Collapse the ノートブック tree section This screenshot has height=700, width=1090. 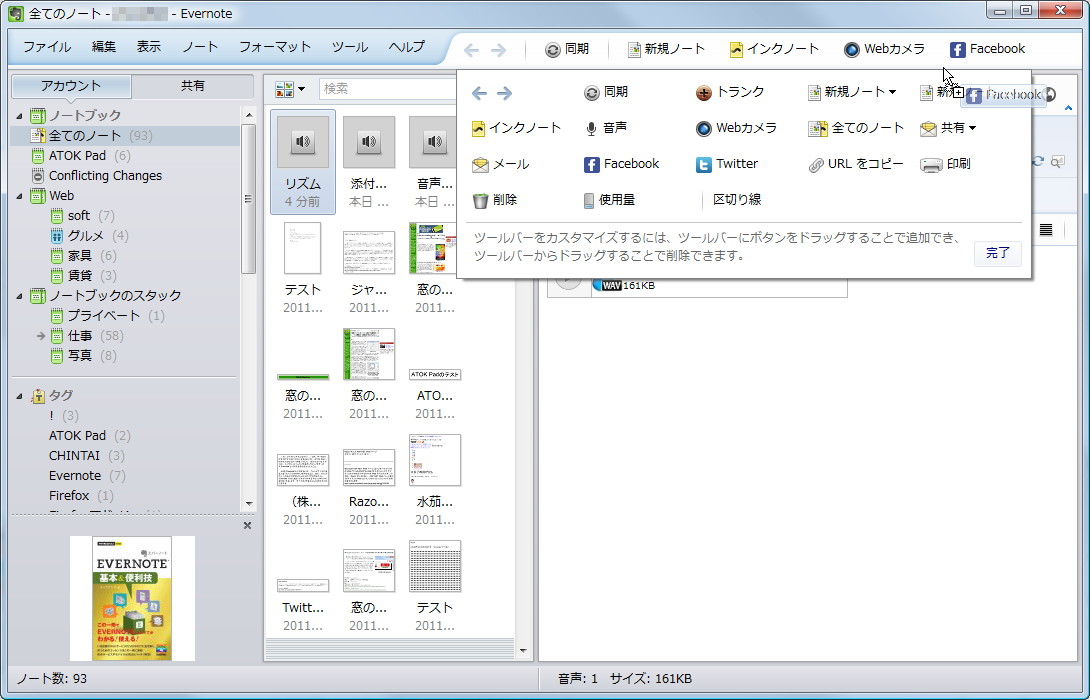(19, 116)
